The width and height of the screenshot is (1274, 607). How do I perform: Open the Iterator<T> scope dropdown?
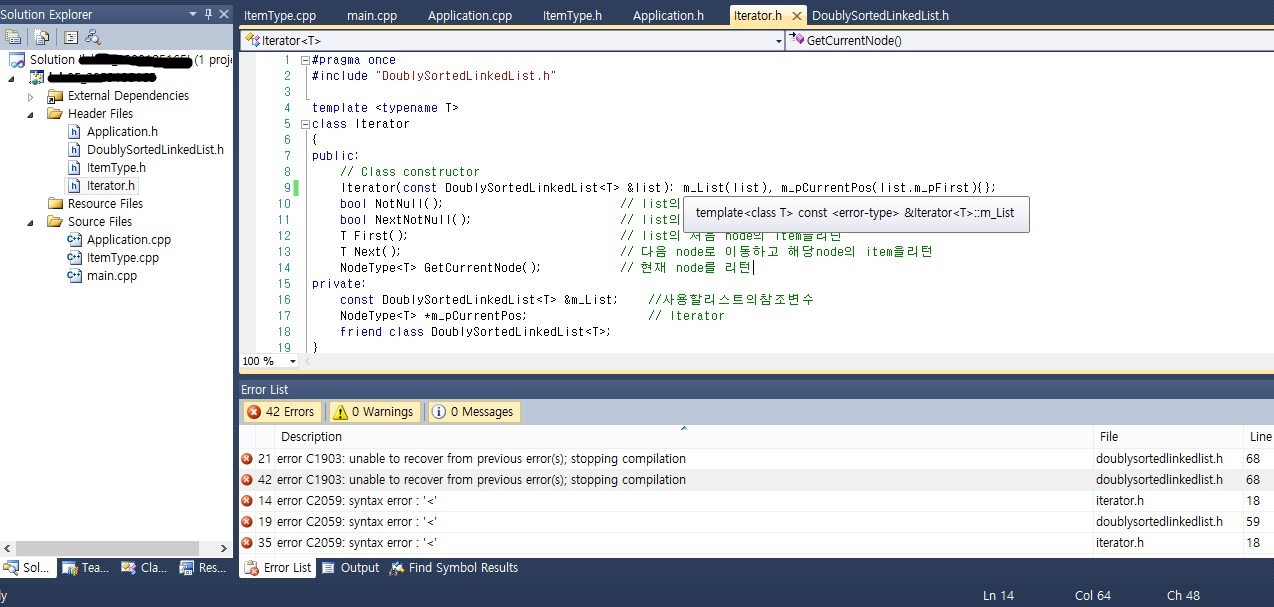click(x=778, y=41)
